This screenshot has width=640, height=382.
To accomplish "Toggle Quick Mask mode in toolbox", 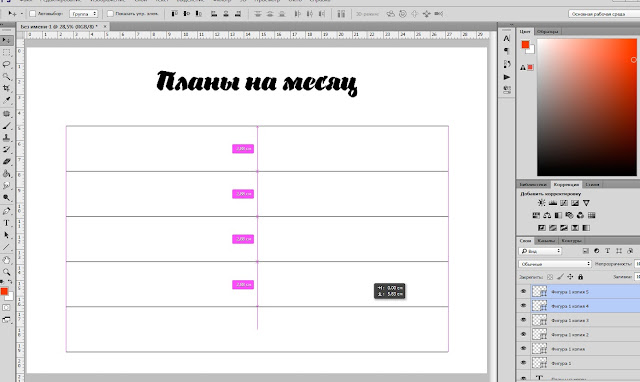I will pyautogui.click(x=7, y=307).
